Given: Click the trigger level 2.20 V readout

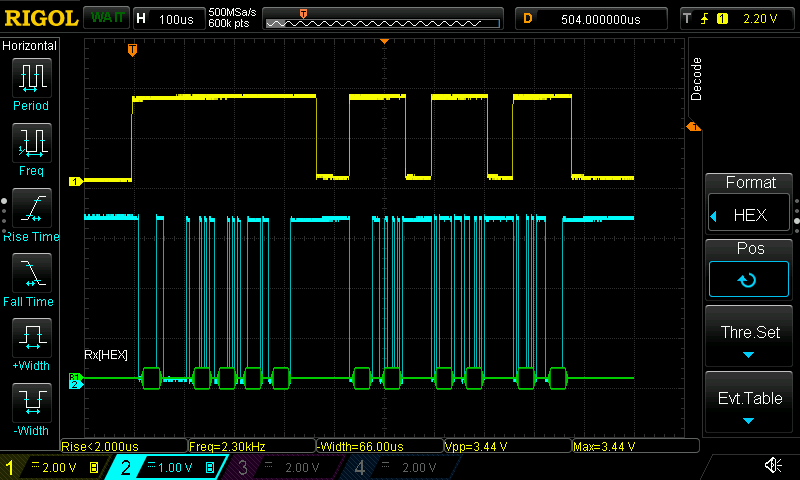Looking at the screenshot, I should point(760,19).
